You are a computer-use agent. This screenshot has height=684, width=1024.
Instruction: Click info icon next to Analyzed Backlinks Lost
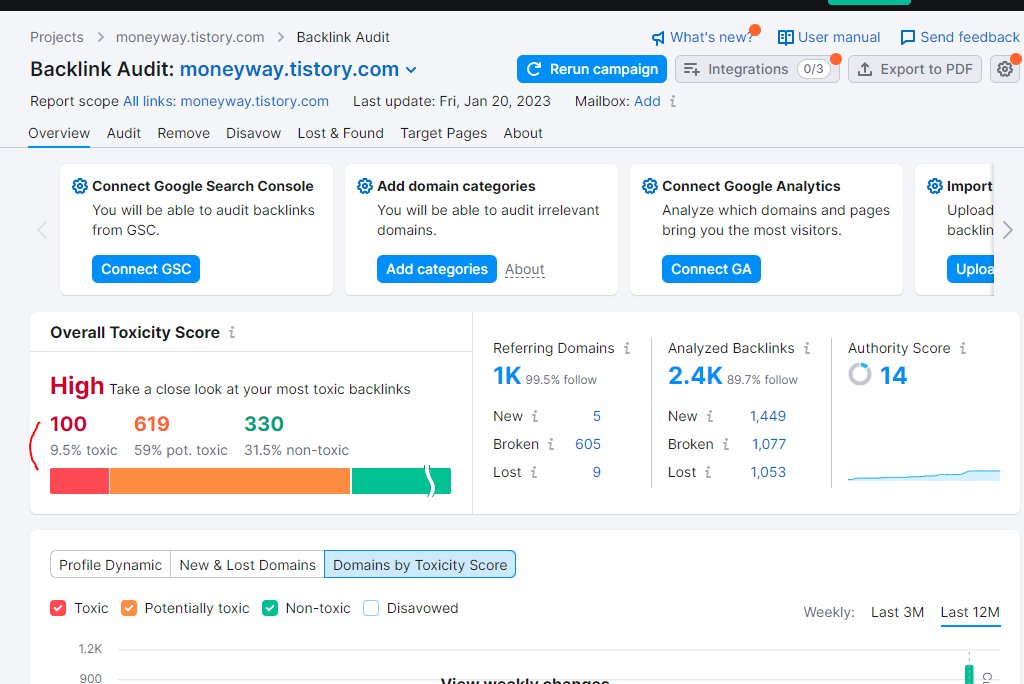[708, 472]
